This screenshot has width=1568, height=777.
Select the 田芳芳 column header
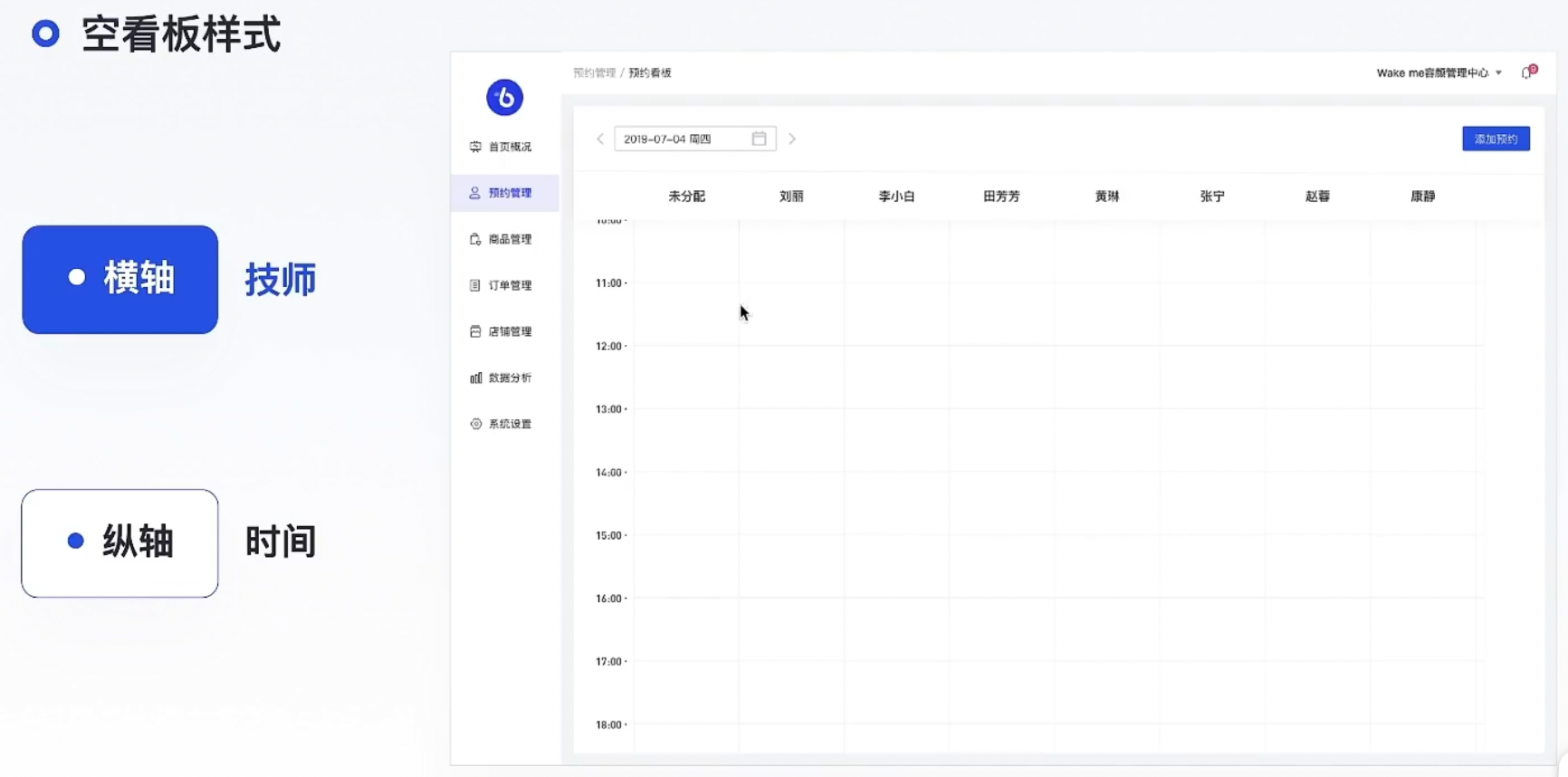1001,196
